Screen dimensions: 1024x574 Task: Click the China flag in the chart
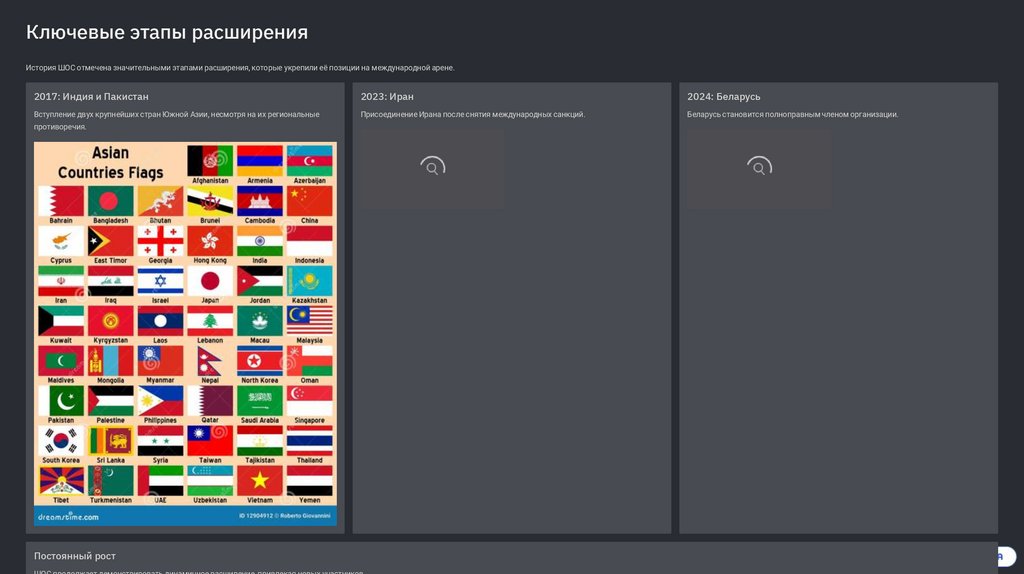click(309, 201)
